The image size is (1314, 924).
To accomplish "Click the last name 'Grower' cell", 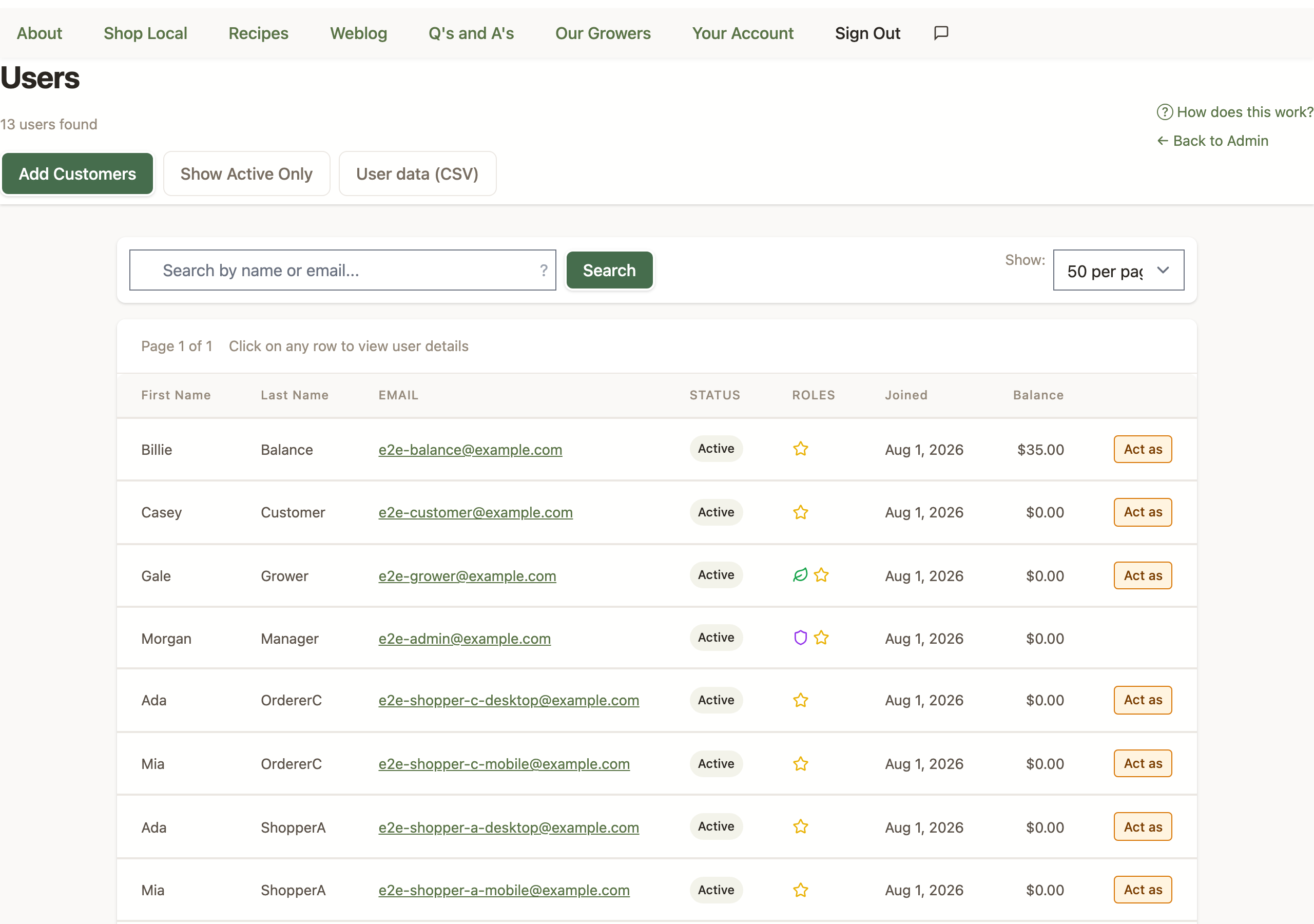I will pos(284,576).
